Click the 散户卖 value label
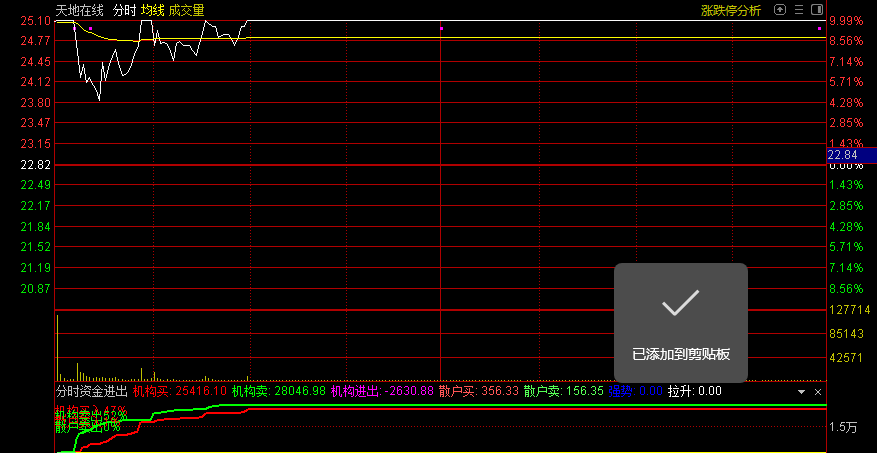877x453 pixels. tap(563, 391)
